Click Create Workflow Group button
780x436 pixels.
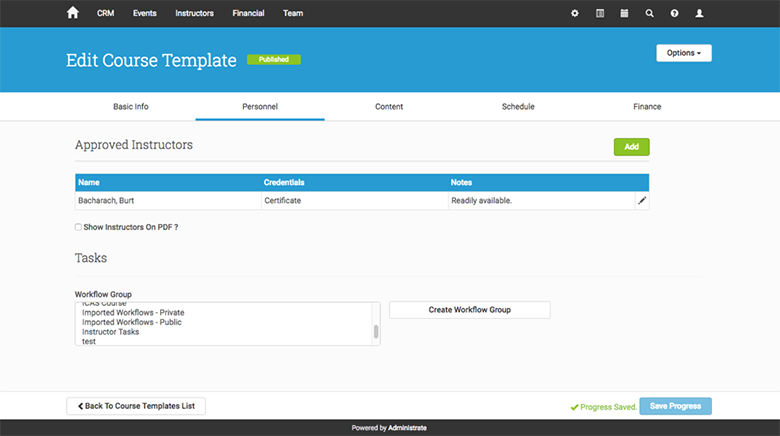[x=470, y=310]
